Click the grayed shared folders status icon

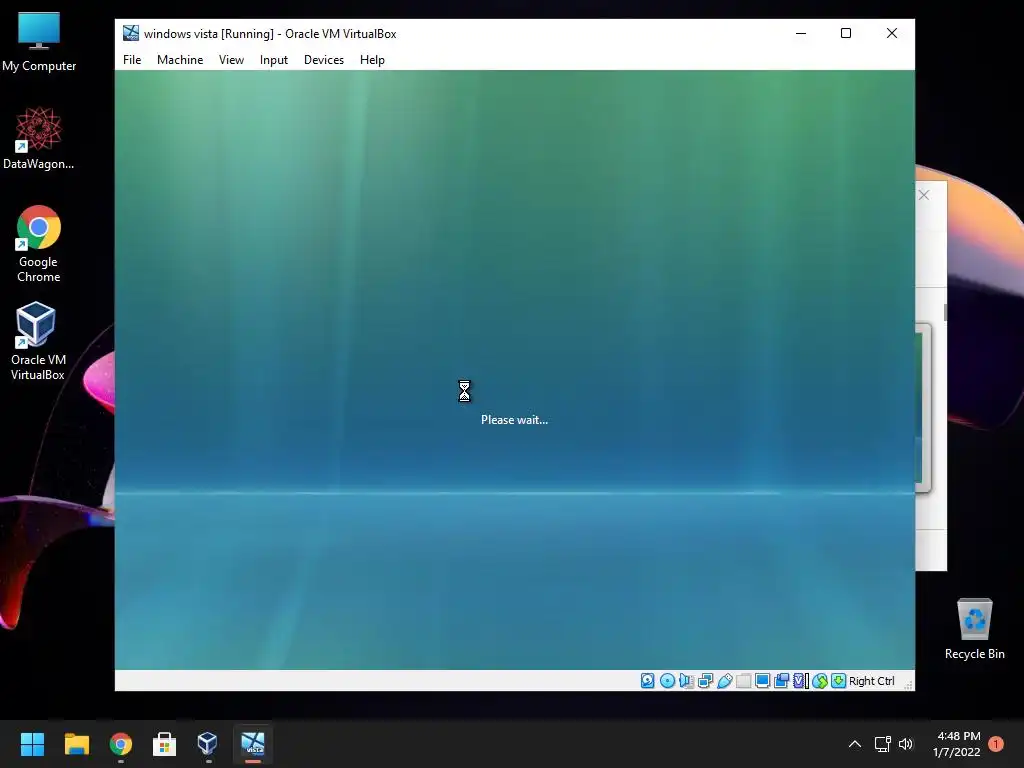(743, 681)
